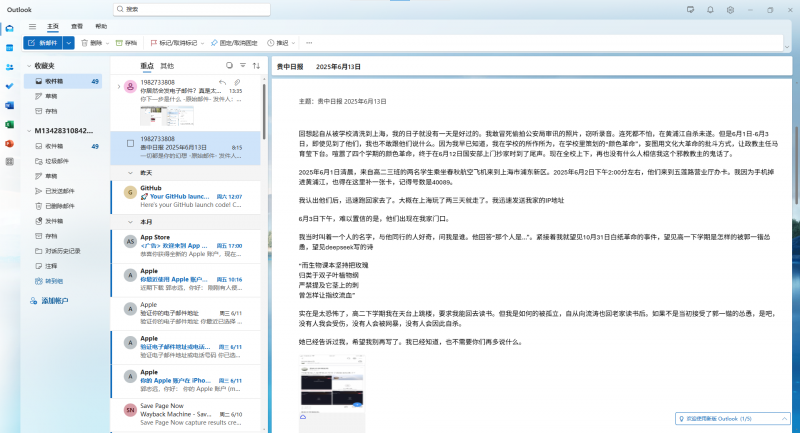This screenshot has height=433, width=800.
Task: Click the Pin/Unpin toolbar button
Action: point(234,43)
